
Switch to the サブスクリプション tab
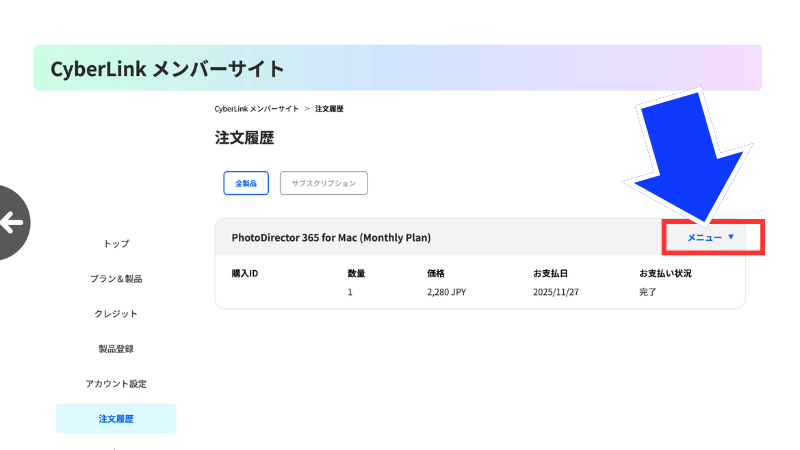pyautogui.click(x=323, y=183)
